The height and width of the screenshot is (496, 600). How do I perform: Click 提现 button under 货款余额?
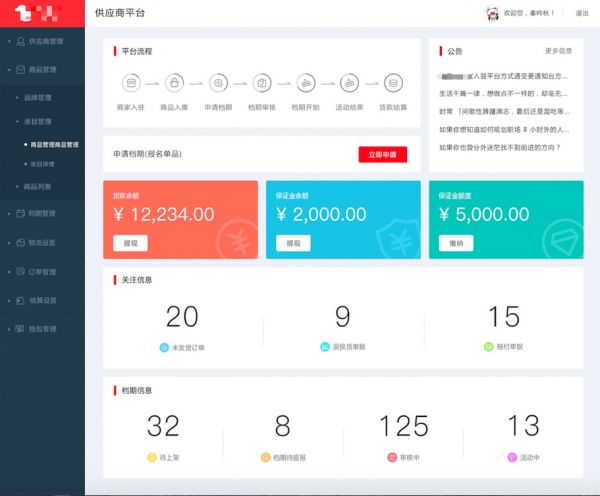coord(131,243)
